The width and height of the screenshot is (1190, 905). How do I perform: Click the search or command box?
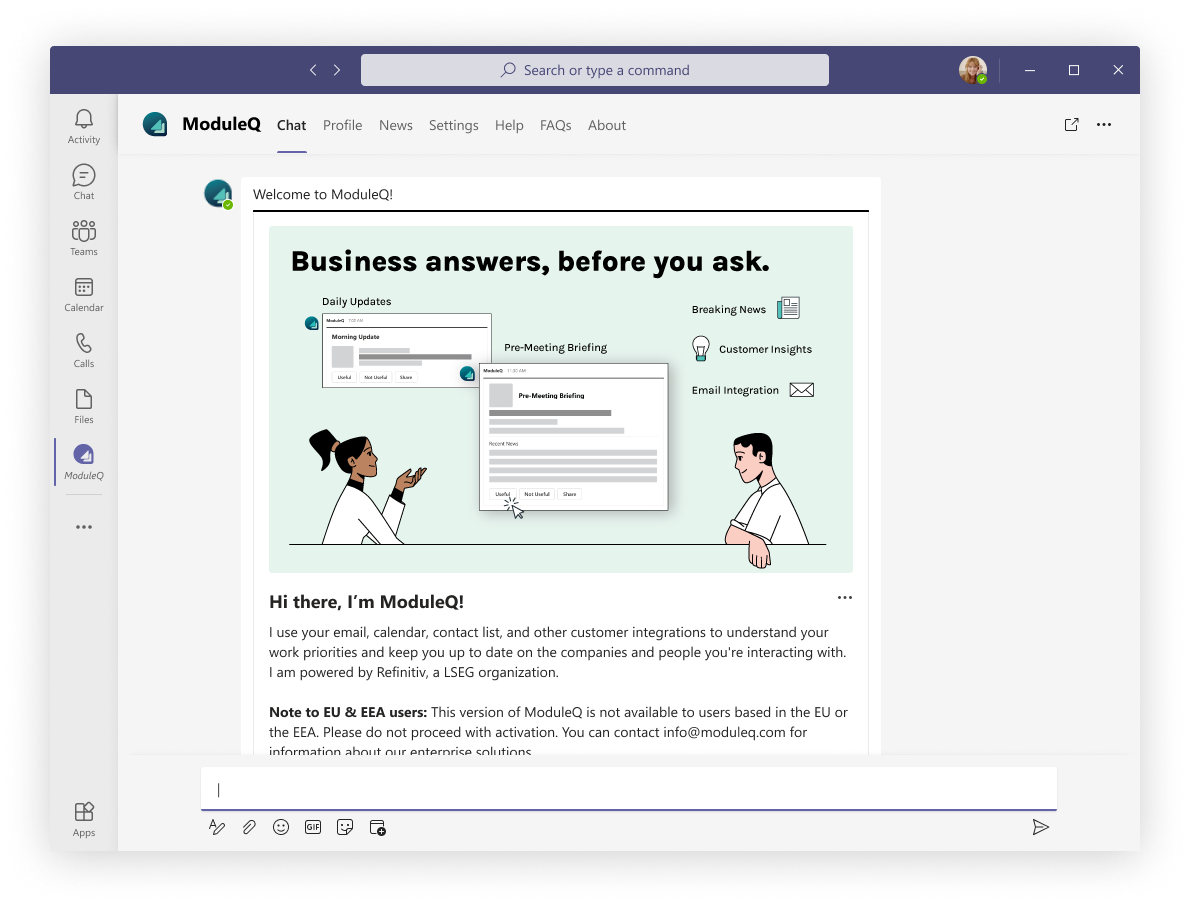pyautogui.click(x=594, y=70)
